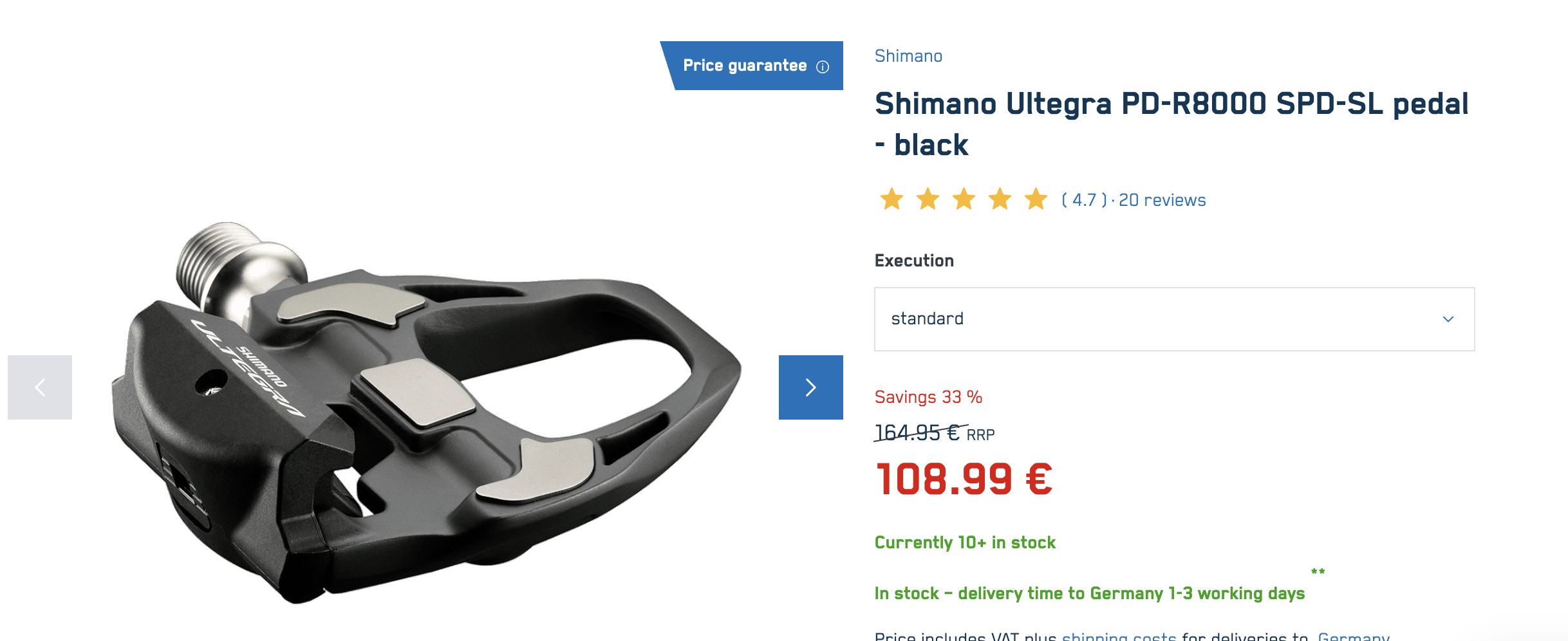Viewport: 1568px width, 641px height.
Task: Click the 108.99 € sale price
Action: [x=964, y=479]
